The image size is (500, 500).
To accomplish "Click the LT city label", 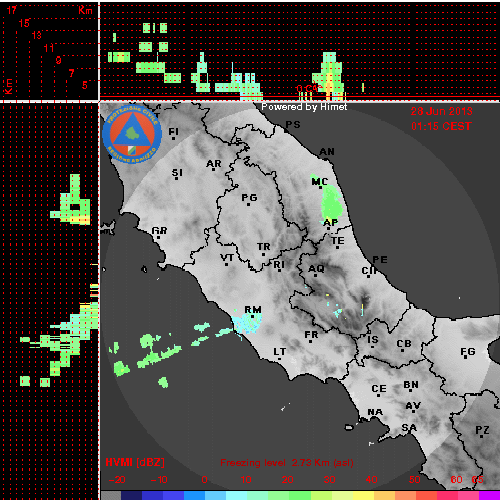I will coord(280,352).
